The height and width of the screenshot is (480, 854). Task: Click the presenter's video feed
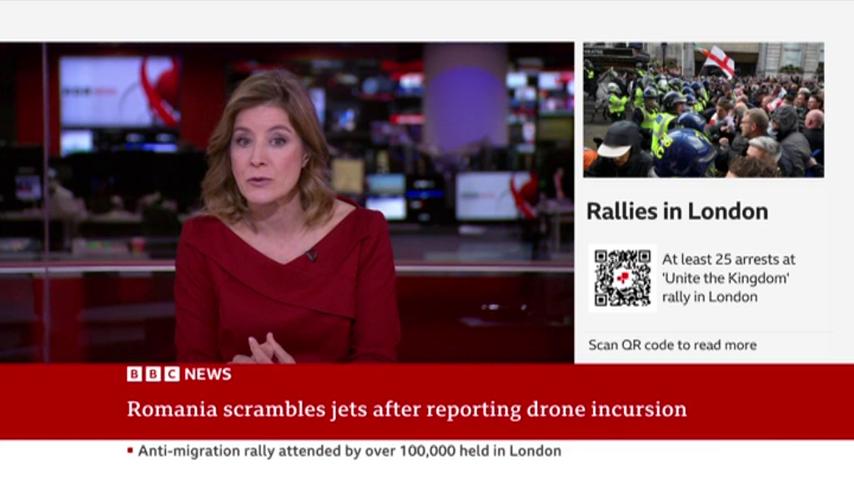pyautogui.click(x=287, y=203)
